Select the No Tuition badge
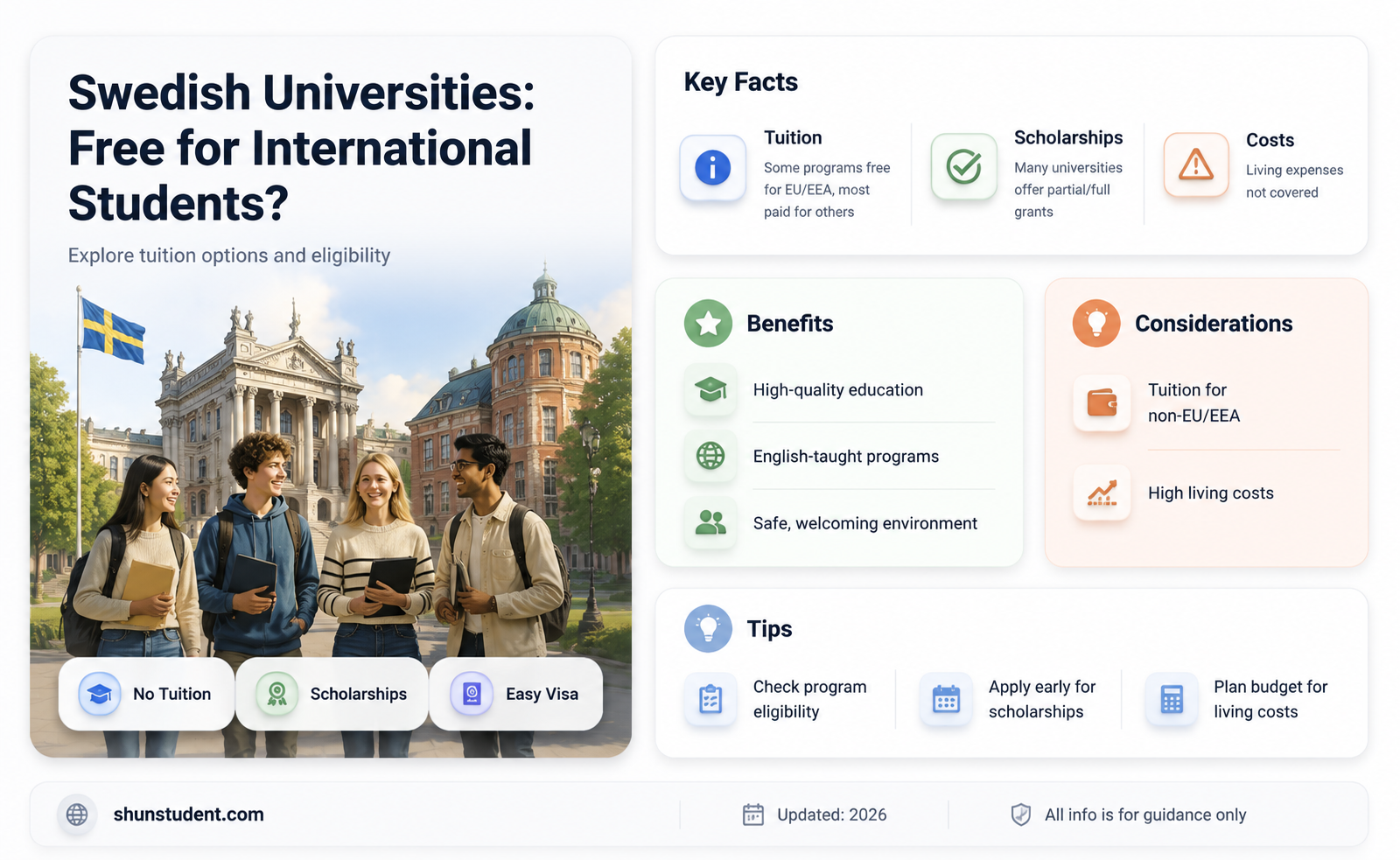 (146, 694)
